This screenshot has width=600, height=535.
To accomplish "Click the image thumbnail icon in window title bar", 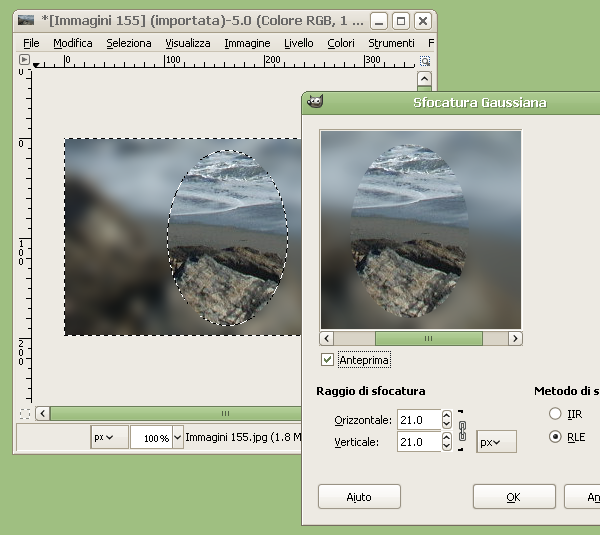I will 27,20.
